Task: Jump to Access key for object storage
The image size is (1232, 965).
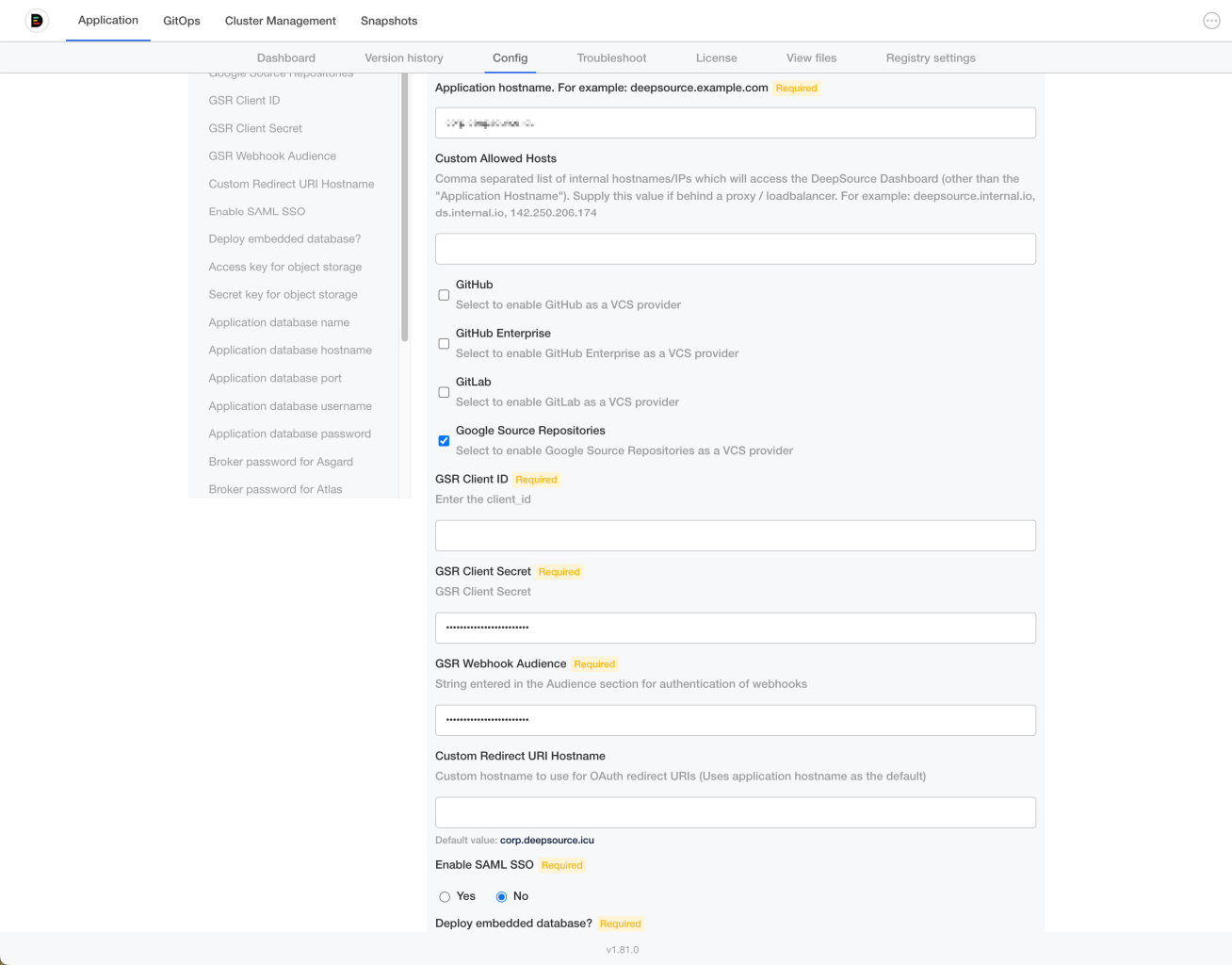Action: click(285, 267)
